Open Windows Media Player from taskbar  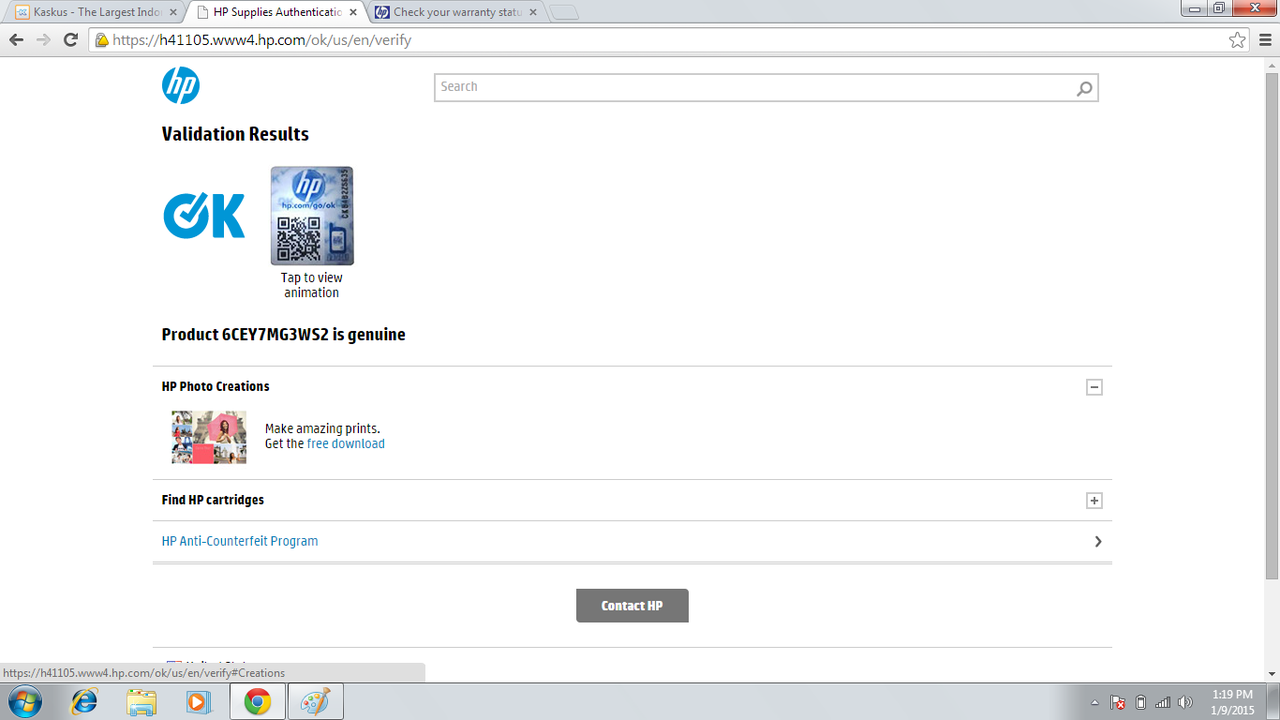point(199,702)
